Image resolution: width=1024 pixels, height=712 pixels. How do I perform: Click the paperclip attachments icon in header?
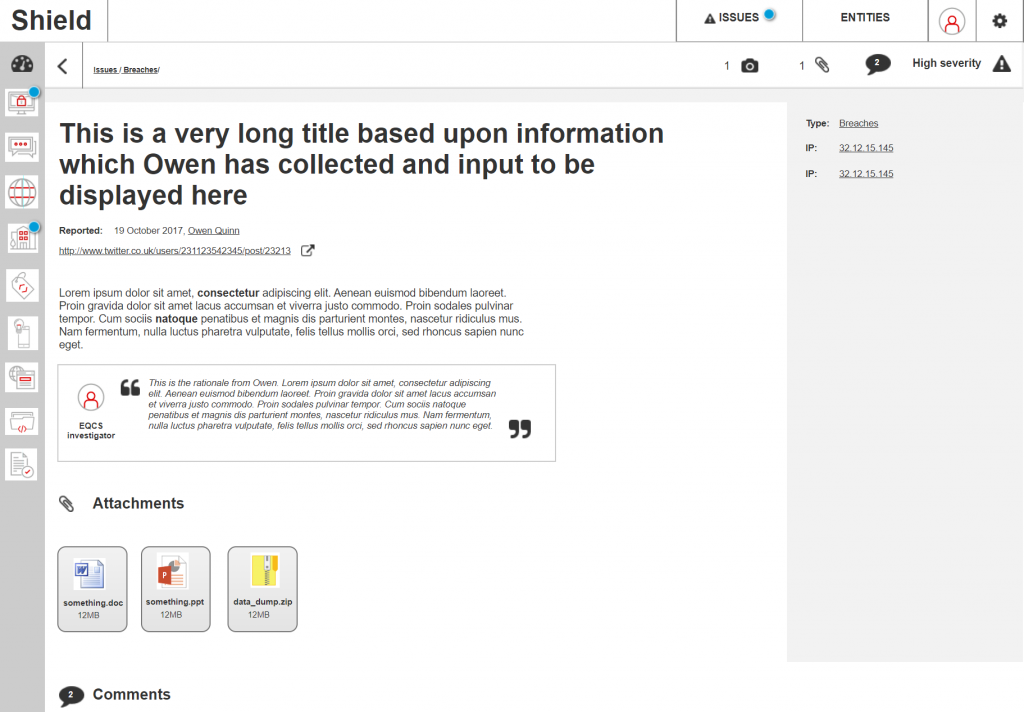[x=822, y=66]
